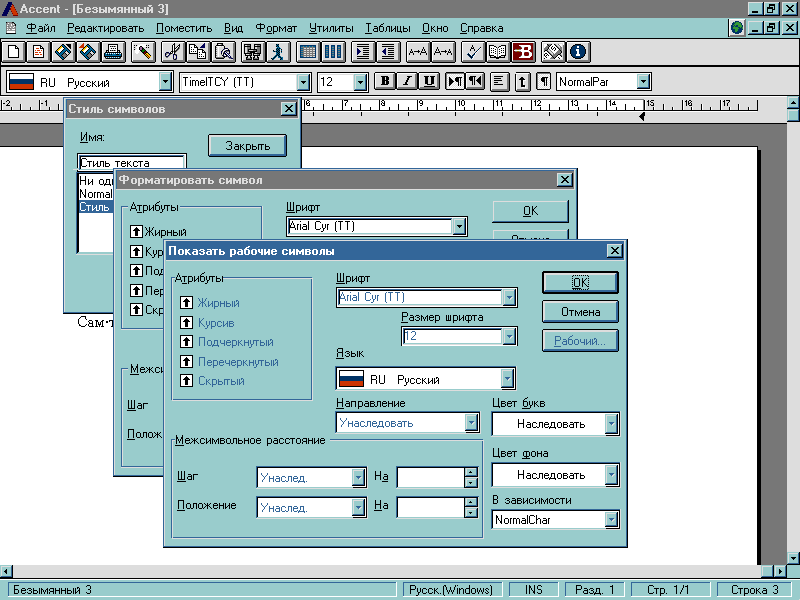
Task: Open the Формат menu
Action: (276, 28)
